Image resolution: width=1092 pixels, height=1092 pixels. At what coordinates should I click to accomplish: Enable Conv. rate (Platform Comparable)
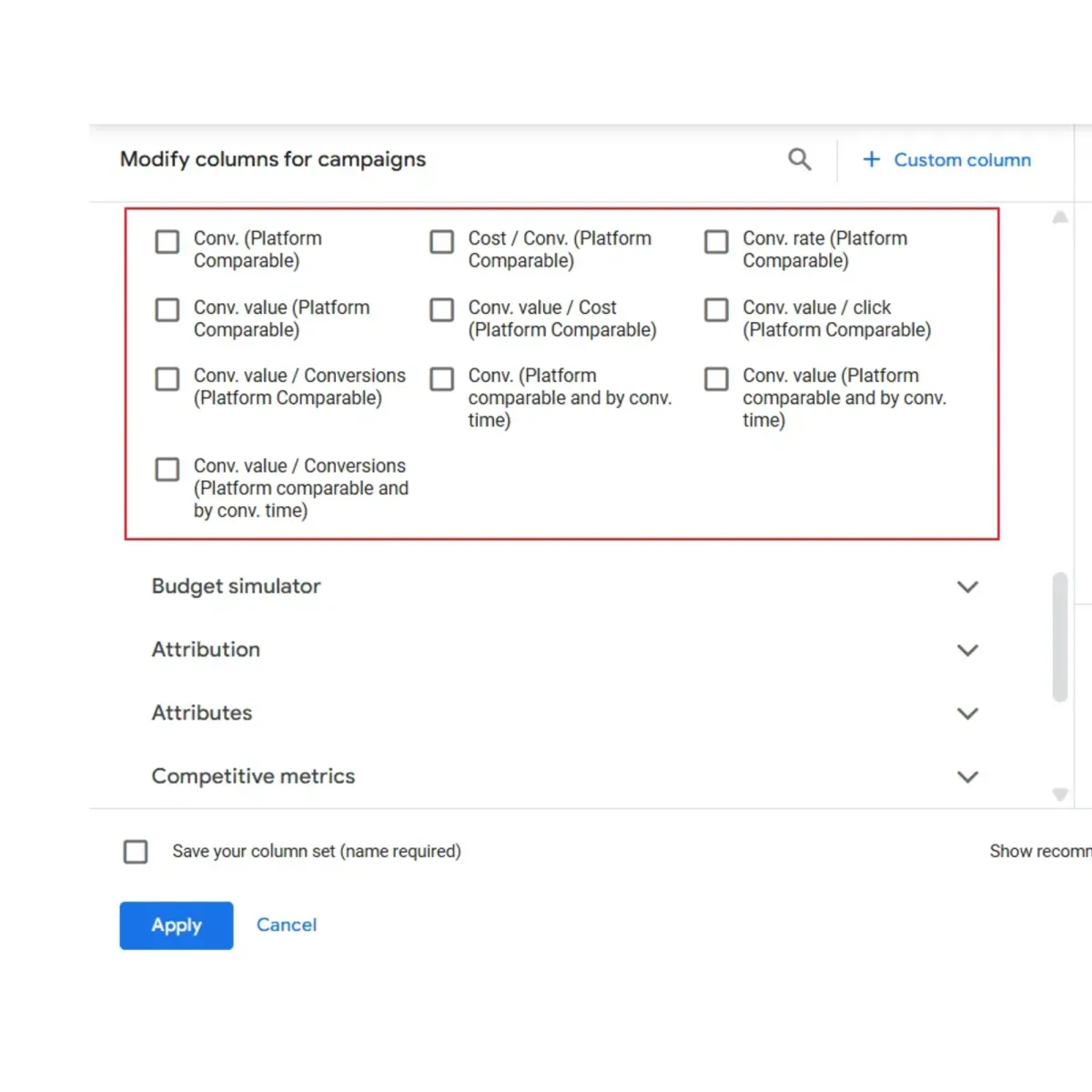(716, 241)
